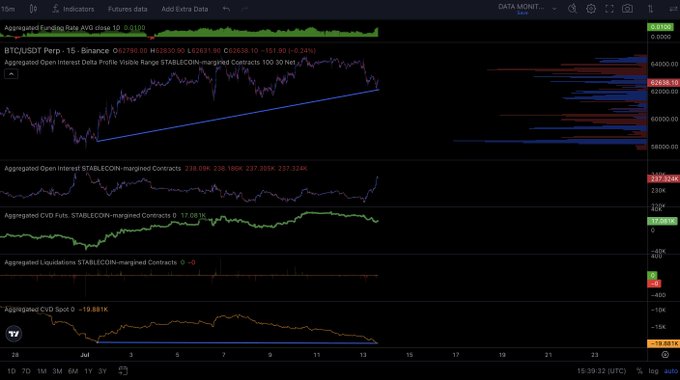Toggle percent scale mode
Viewport: 680px width, 380px height.
(639, 371)
